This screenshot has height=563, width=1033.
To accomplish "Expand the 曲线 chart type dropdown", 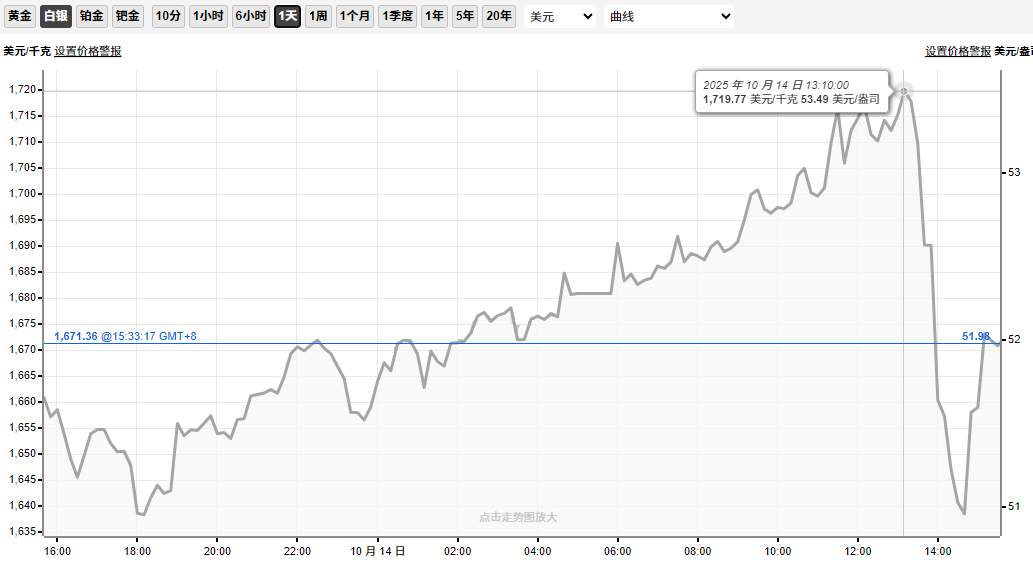I will [668, 17].
